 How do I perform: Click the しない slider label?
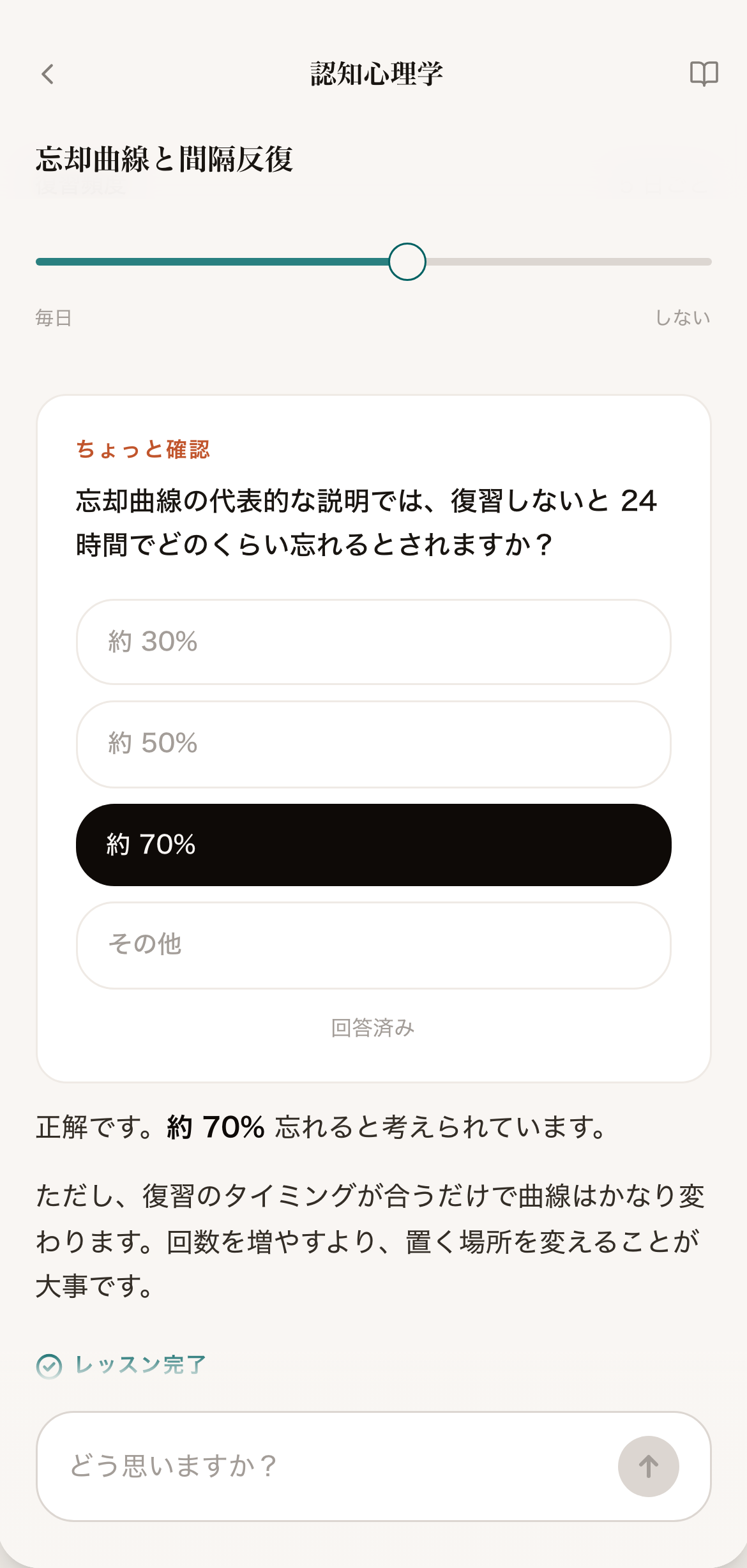click(683, 317)
